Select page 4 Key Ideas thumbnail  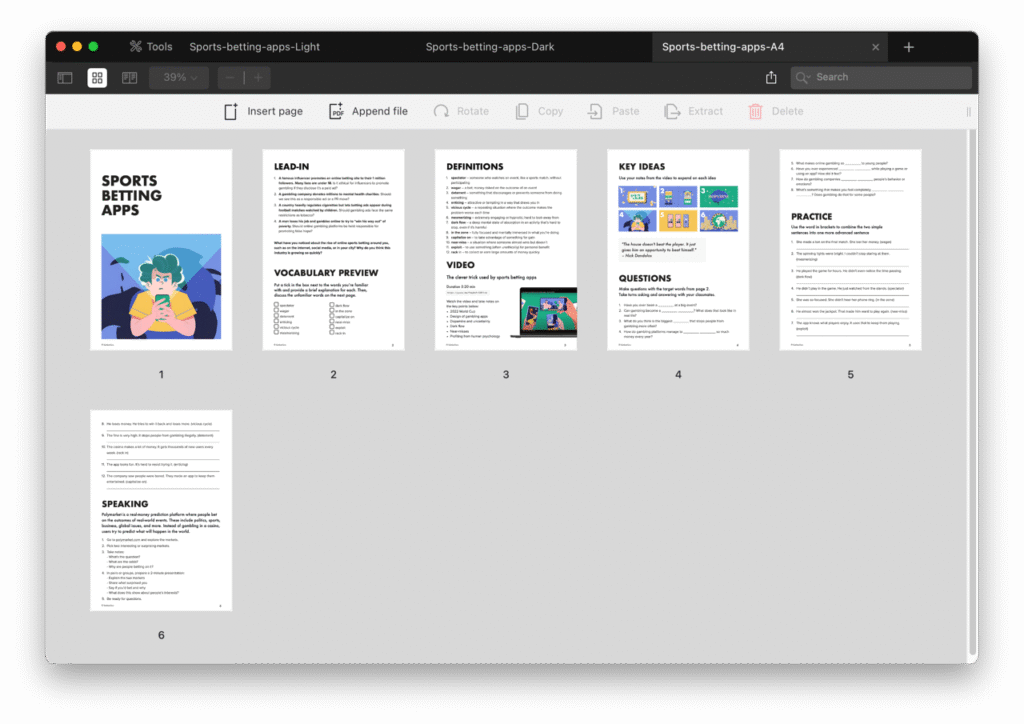point(678,250)
